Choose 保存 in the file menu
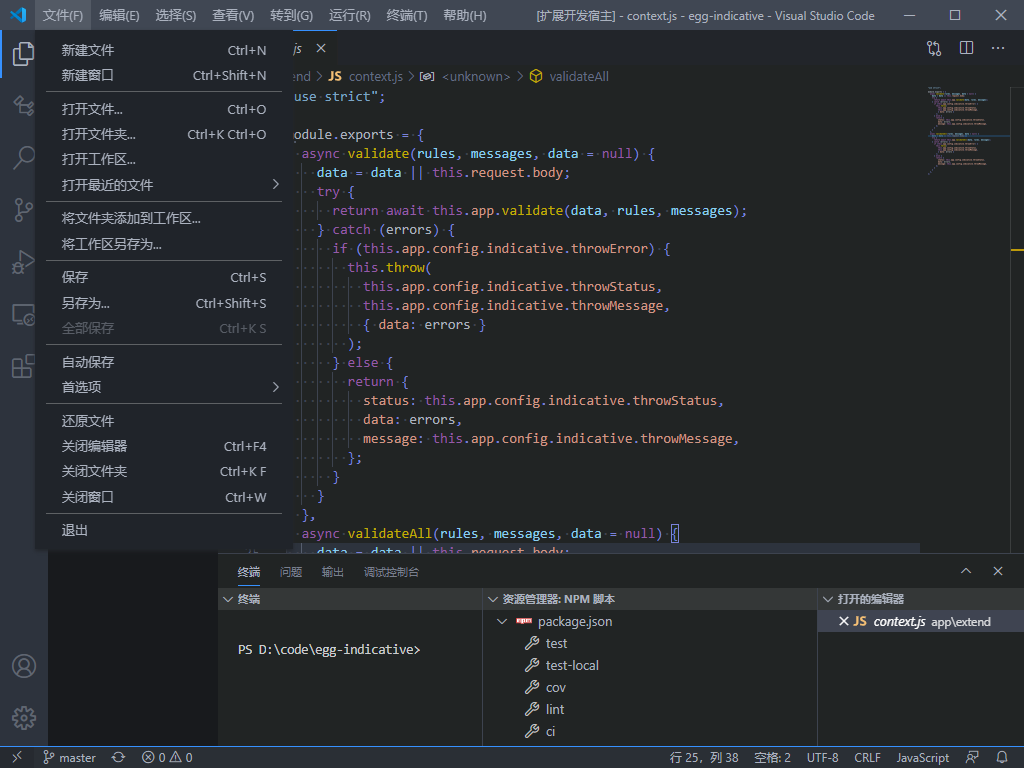The image size is (1024, 768). click(164, 278)
